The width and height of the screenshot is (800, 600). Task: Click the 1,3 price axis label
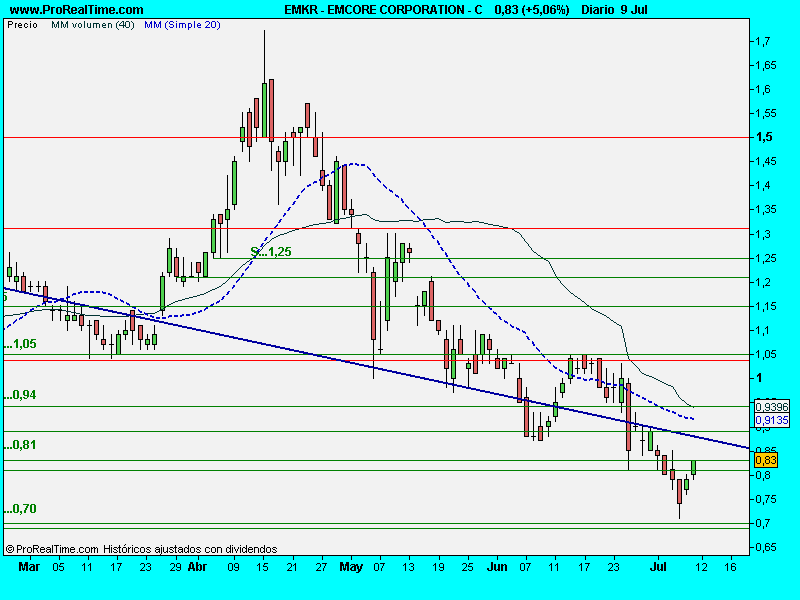coord(763,234)
